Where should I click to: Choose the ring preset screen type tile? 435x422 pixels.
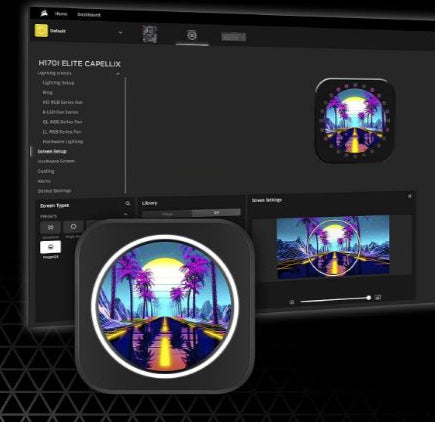(x=73, y=227)
